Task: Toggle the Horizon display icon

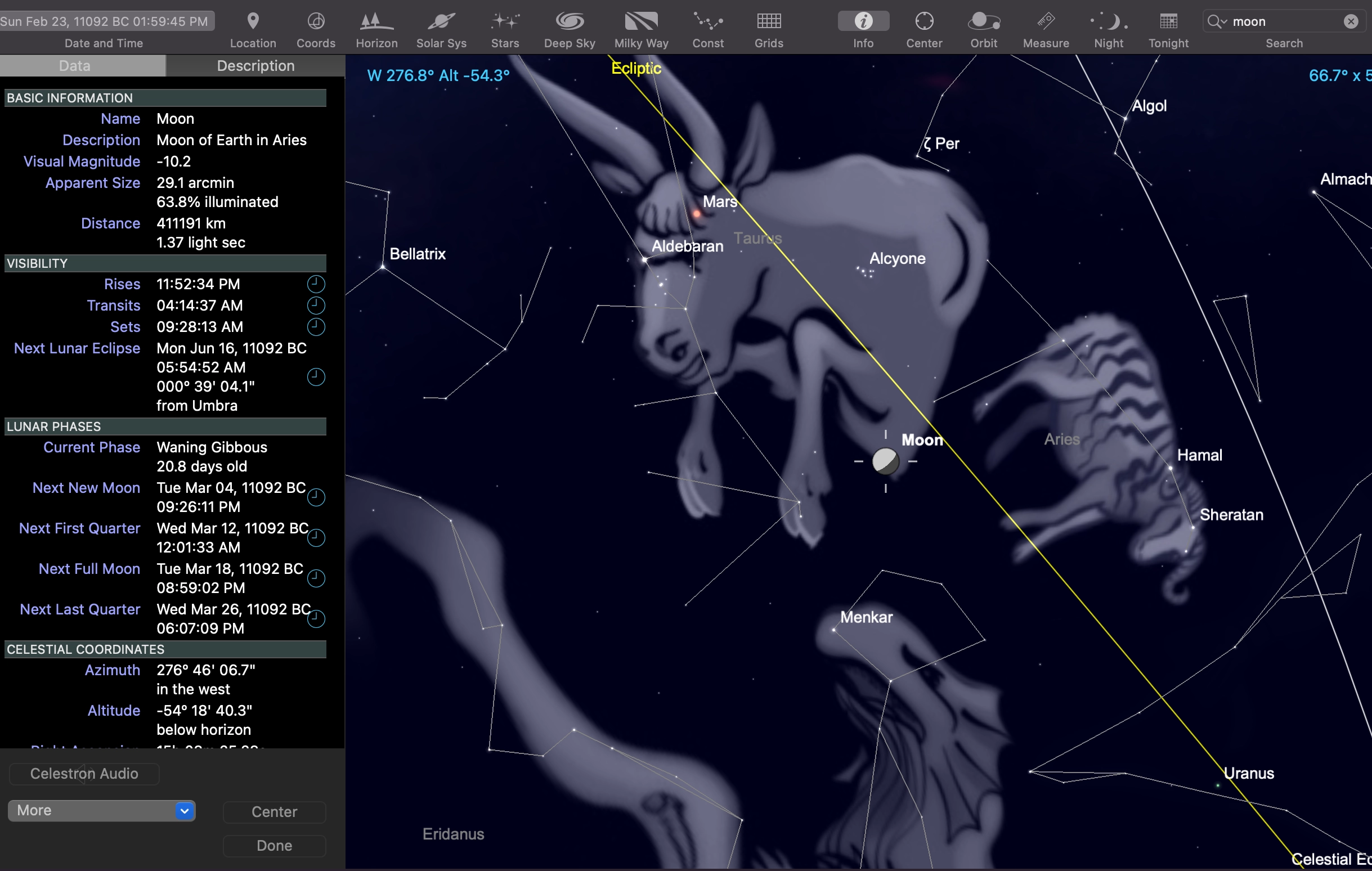Action: [x=376, y=22]
